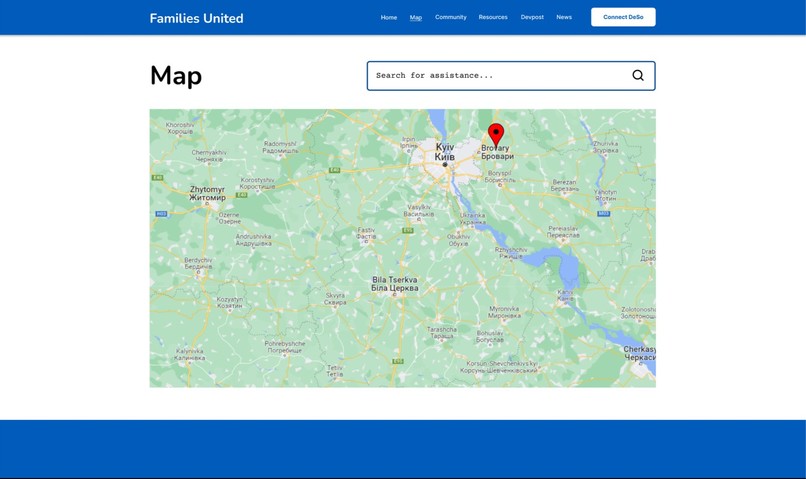Click the Cherkasy label on map
The height and width of the screenshot is (479, 806).
point(639,353)
